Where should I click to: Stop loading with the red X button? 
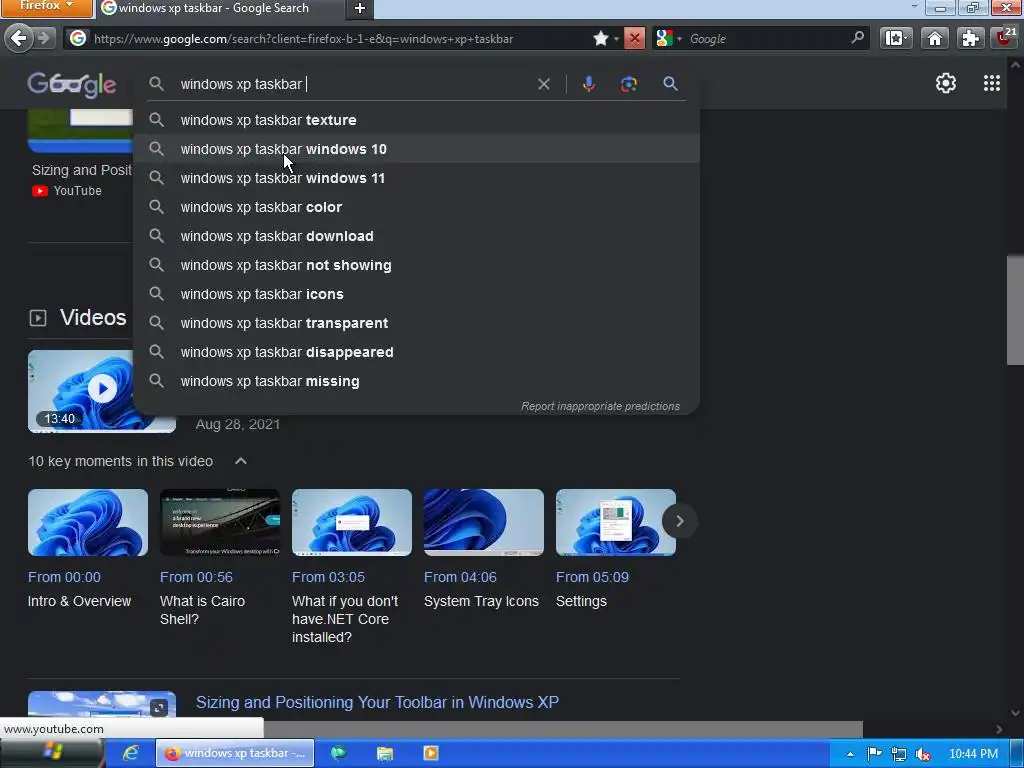(x=633, y=39)
